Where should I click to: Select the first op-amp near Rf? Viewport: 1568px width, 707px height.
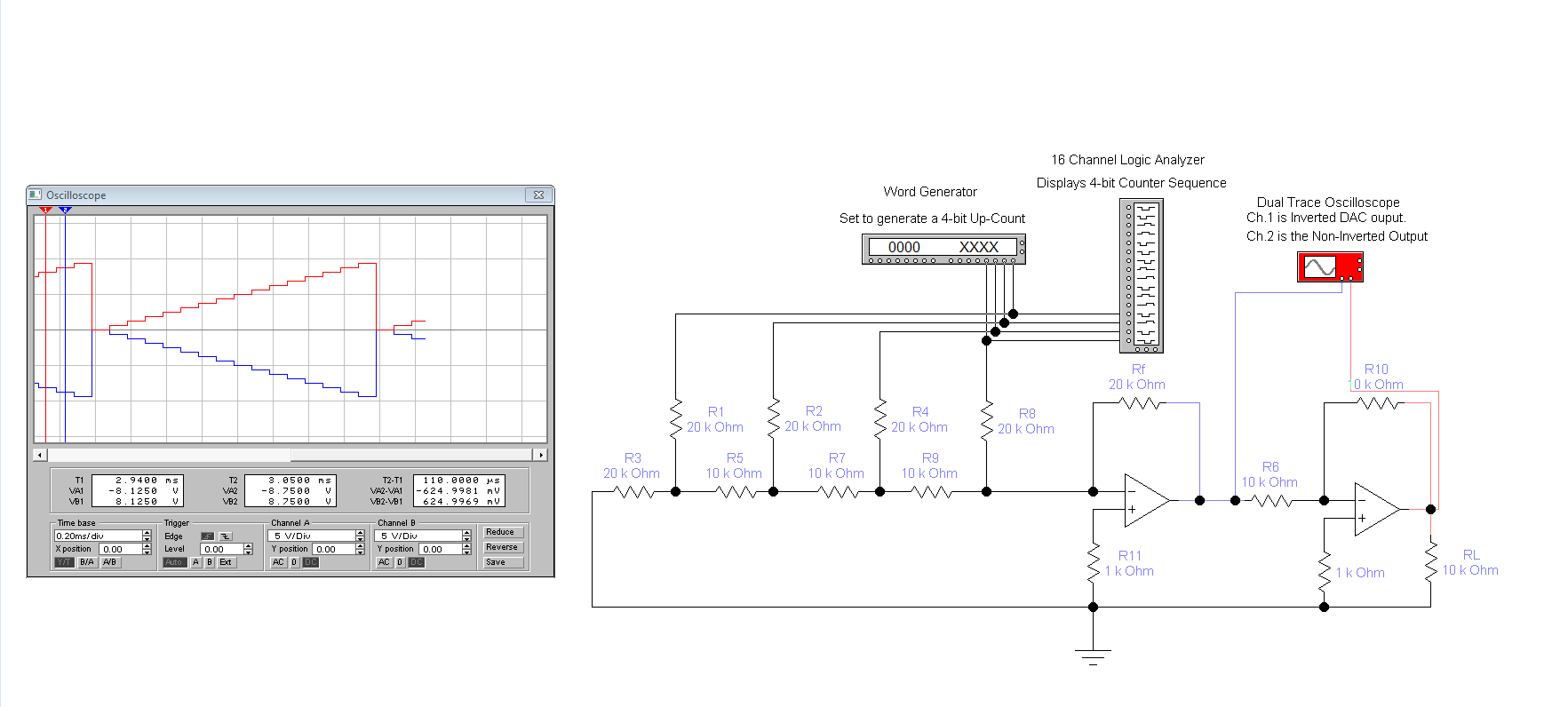1146,499
